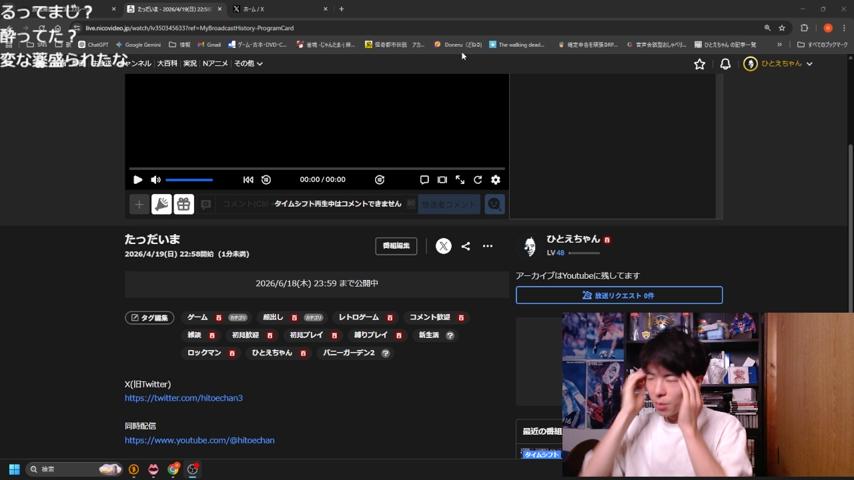Open the gift box button

tap(184, 204)
